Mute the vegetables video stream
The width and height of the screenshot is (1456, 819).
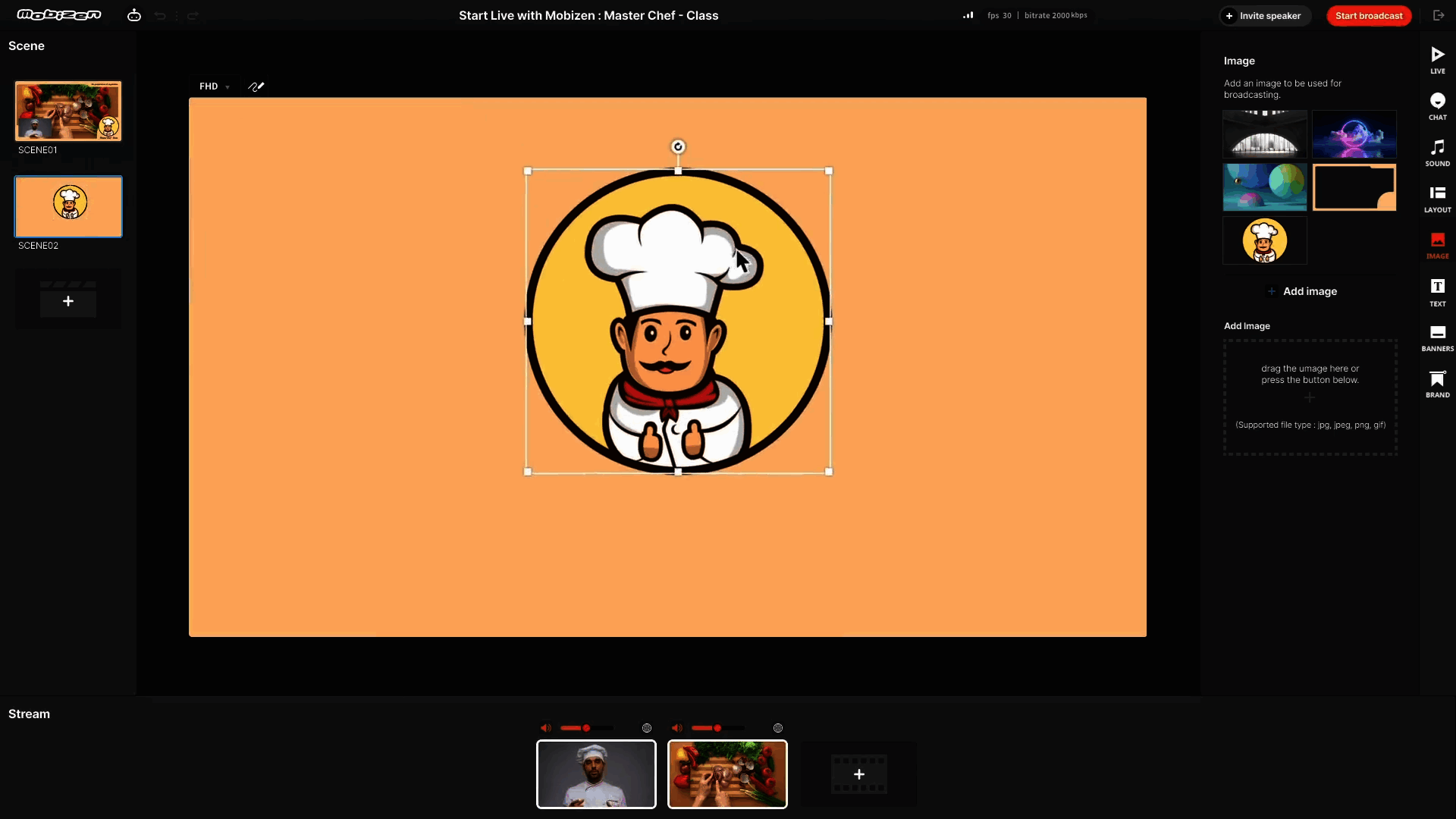(676, 728)
